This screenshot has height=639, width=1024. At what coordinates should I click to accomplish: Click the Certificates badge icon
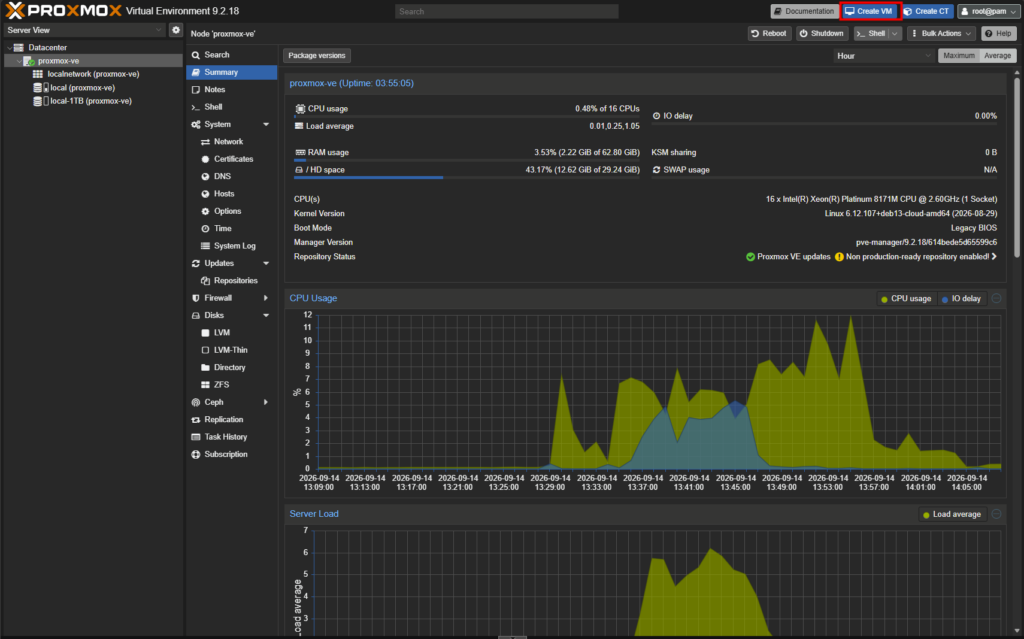click(206, 159)
